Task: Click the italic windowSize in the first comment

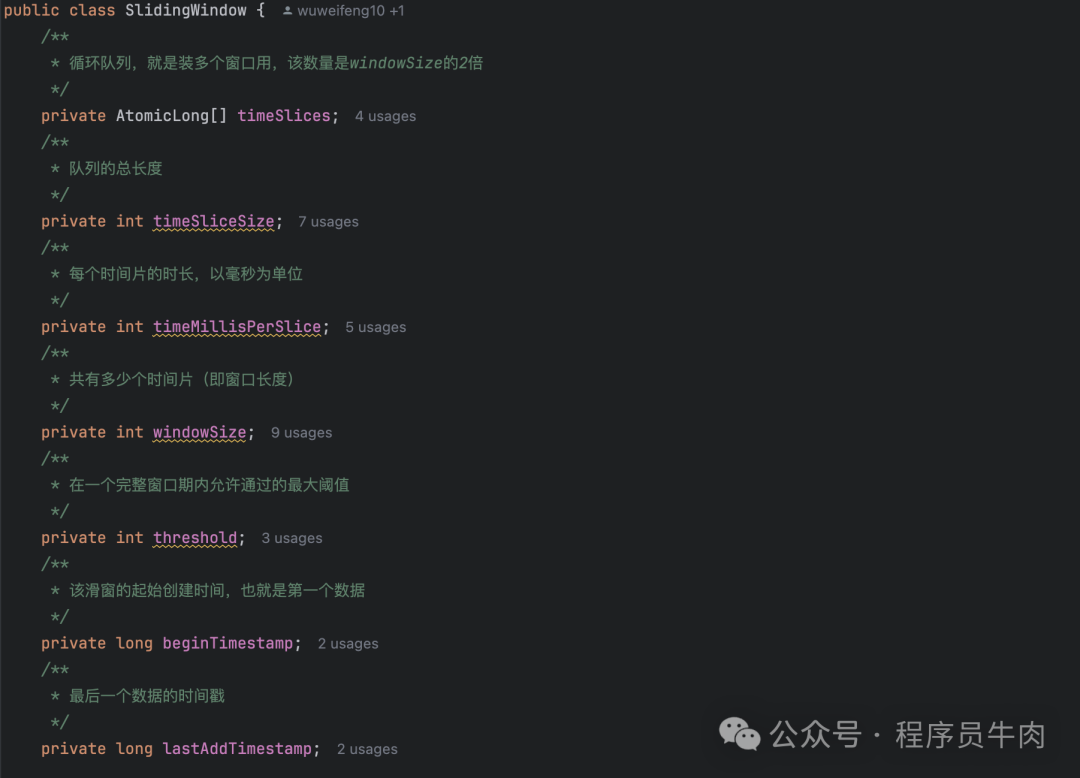Action: pyautogui.click(x=395, y=63)
